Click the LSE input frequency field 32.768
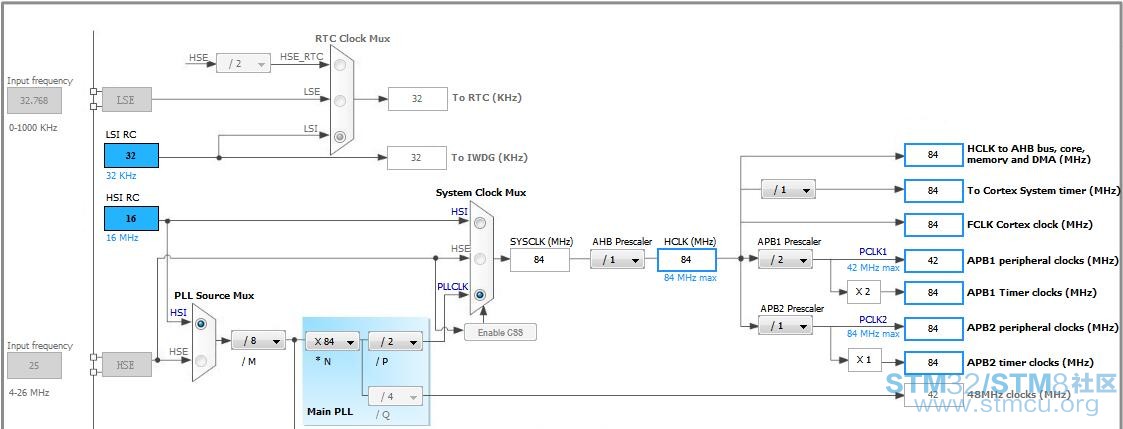Screen dimensions: 1123x429 [x=34, y=100]
